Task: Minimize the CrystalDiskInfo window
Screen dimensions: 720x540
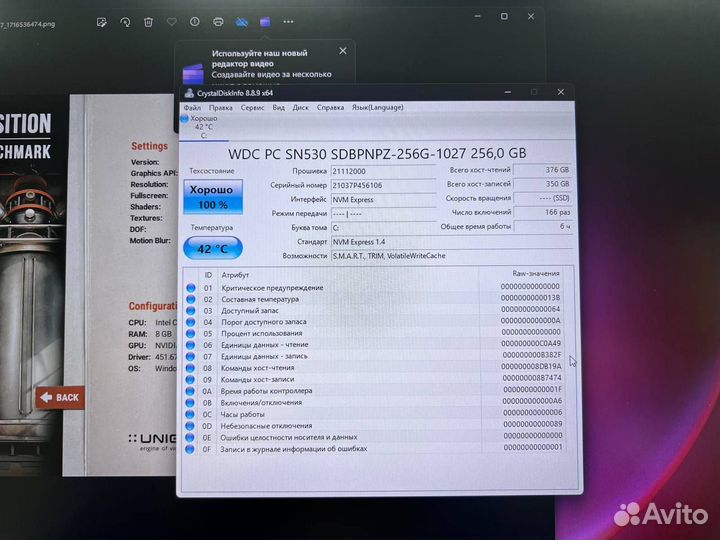Action: click(508, 92)
